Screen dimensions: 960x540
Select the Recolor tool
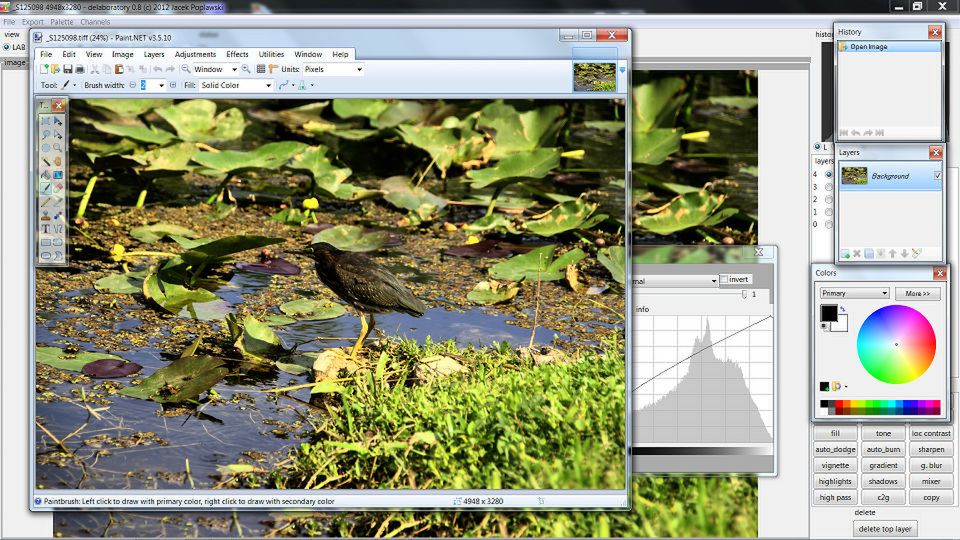(x=58, y=214)
